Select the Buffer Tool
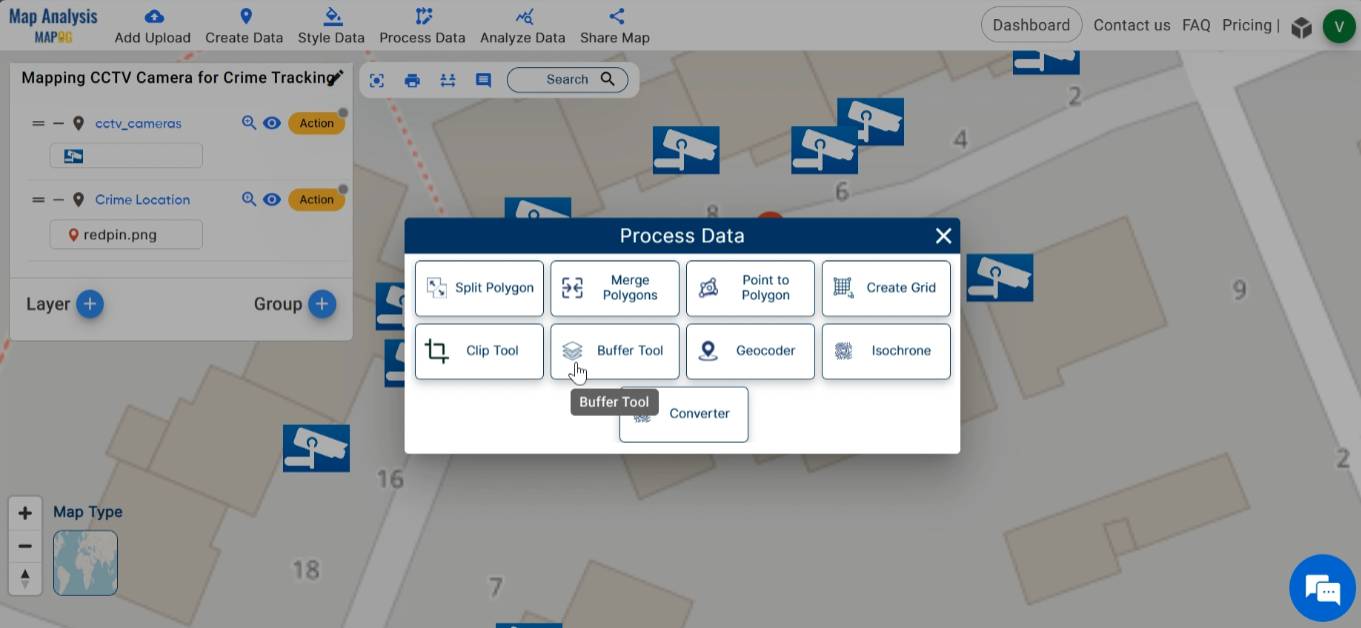 click(x=615, y=351)
